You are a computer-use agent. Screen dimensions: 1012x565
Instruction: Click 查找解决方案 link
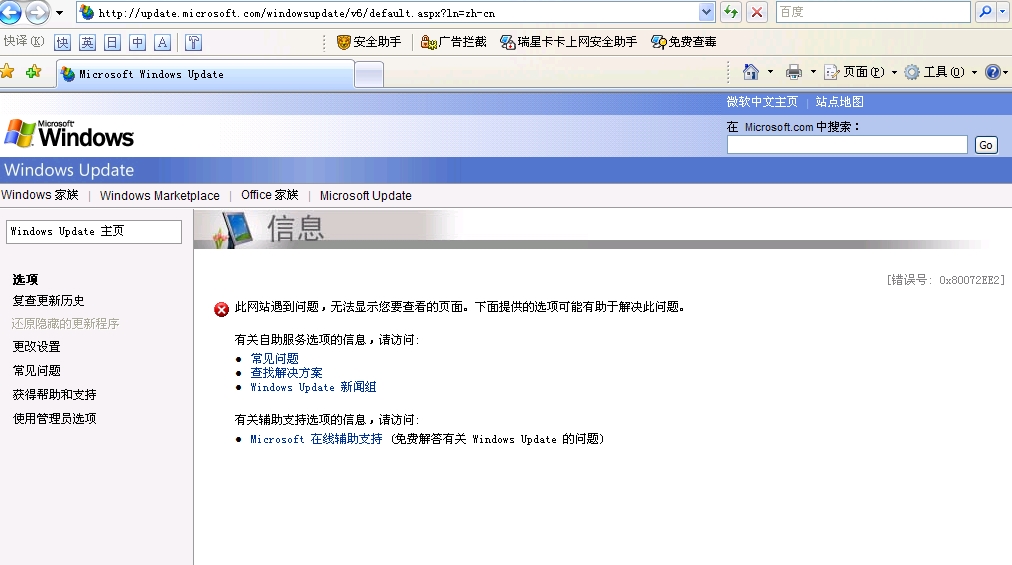click(287, 373)
